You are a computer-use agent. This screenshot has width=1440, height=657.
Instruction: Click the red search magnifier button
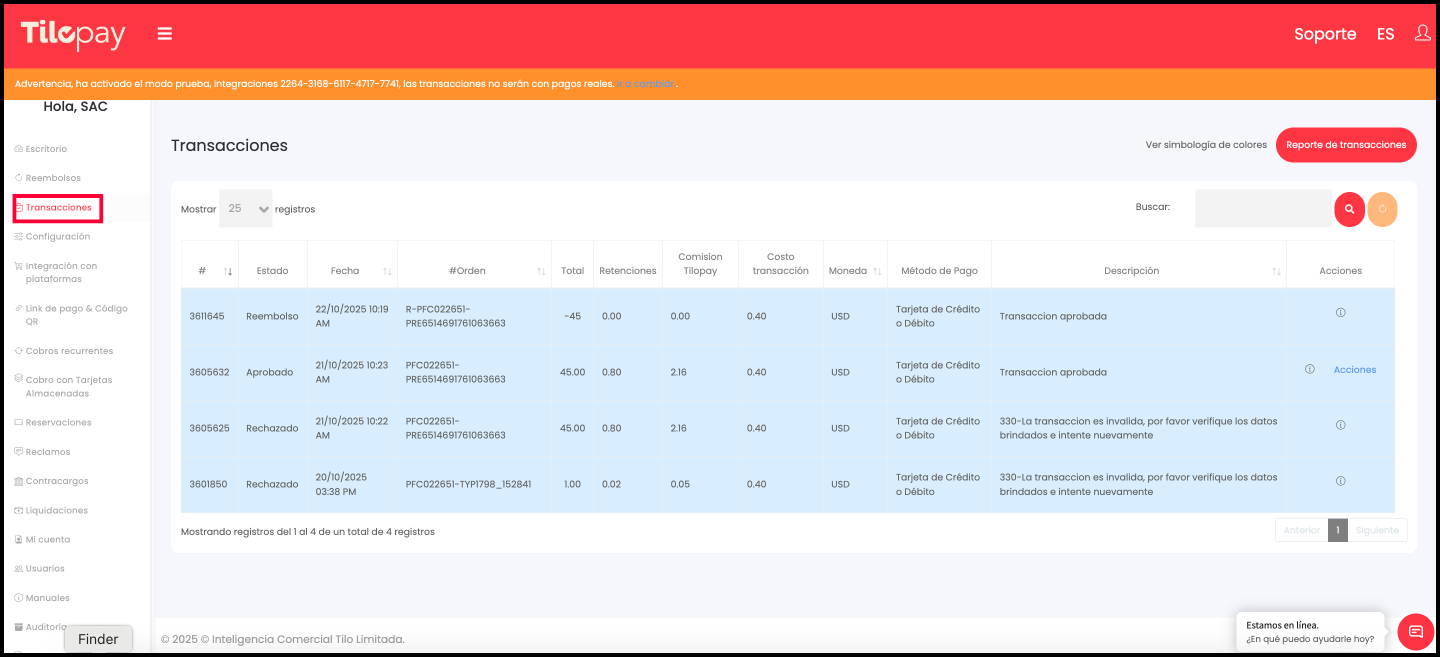tap(1349, 209)
